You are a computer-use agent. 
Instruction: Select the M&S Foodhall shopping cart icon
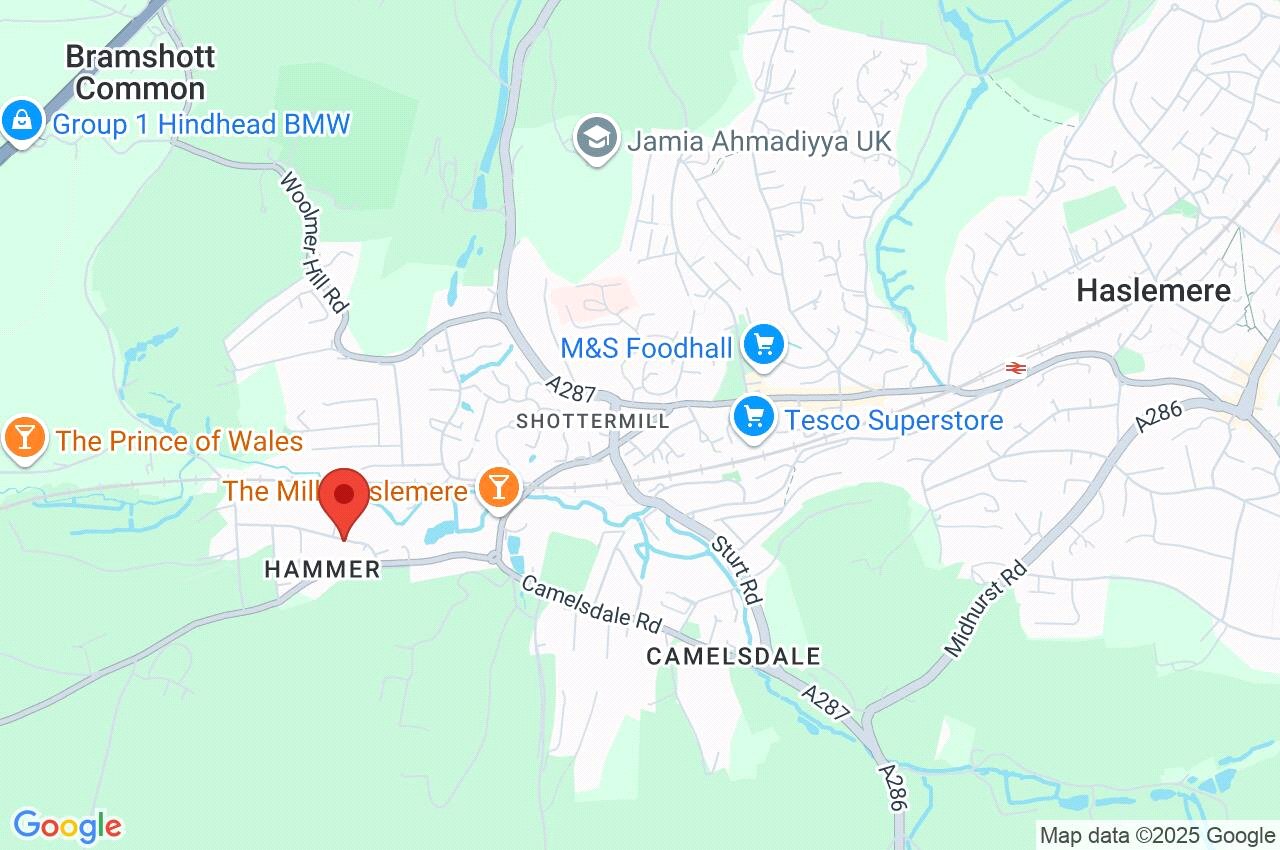click(x=765, y=346)
